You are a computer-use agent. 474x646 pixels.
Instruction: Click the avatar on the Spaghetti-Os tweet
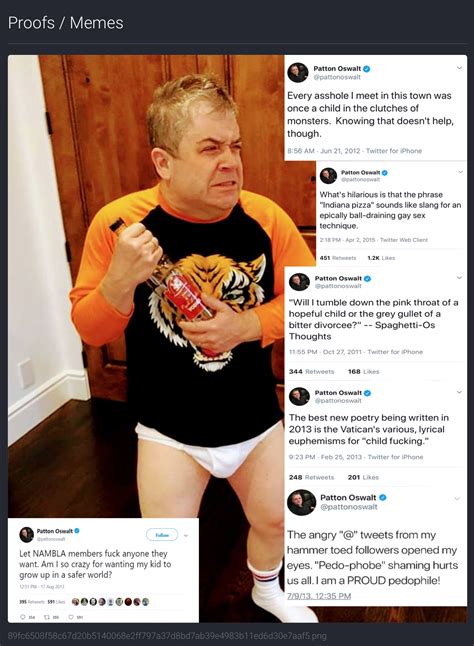[x=299, y=282]
